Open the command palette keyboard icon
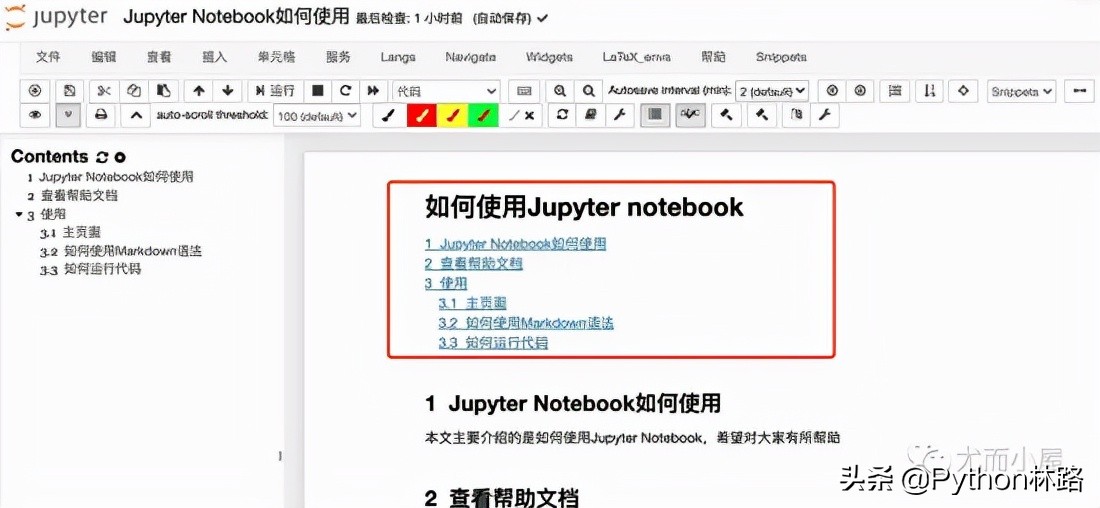 523,91
